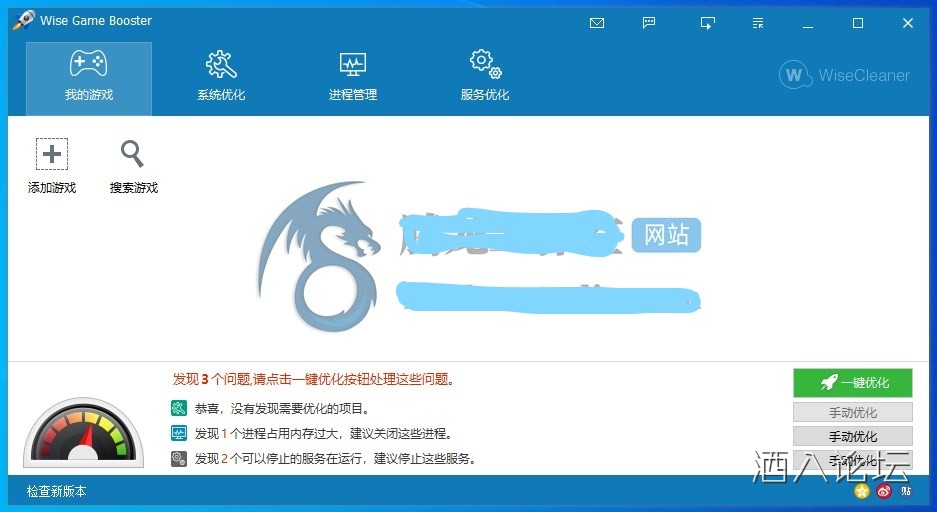Start the green 一键优化 button

point(853,383)
